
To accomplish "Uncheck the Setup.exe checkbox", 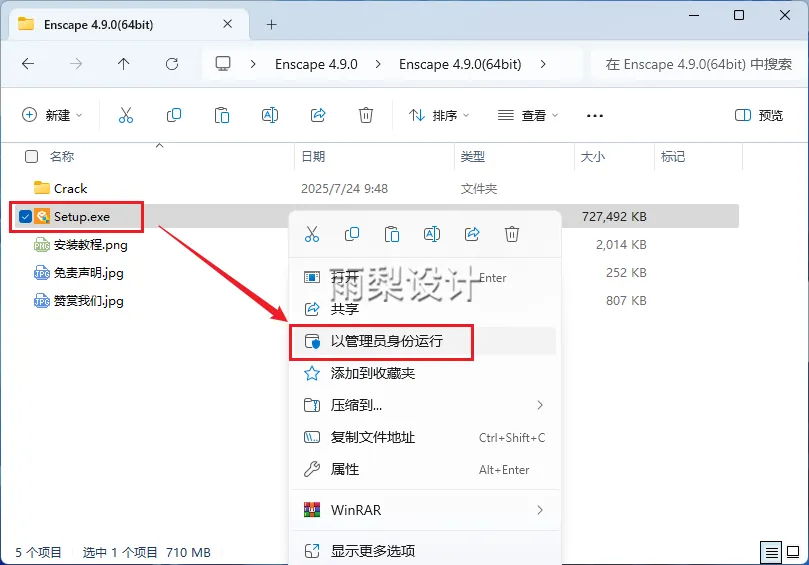I will [x=25, y=216].
